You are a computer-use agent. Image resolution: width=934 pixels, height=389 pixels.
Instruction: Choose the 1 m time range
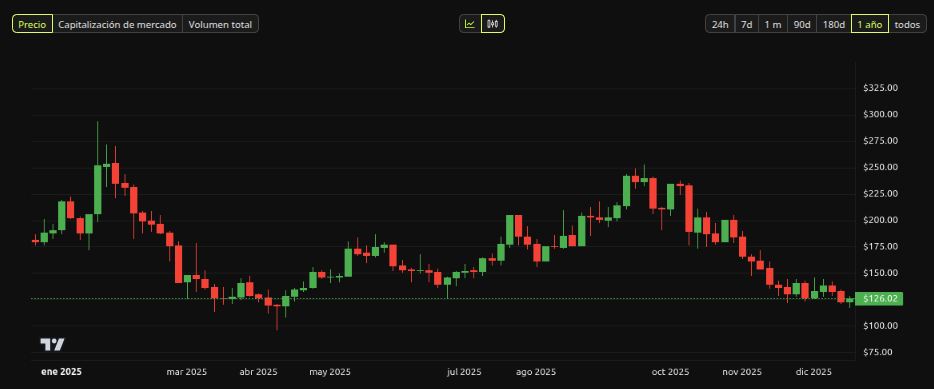click(773, 24)
